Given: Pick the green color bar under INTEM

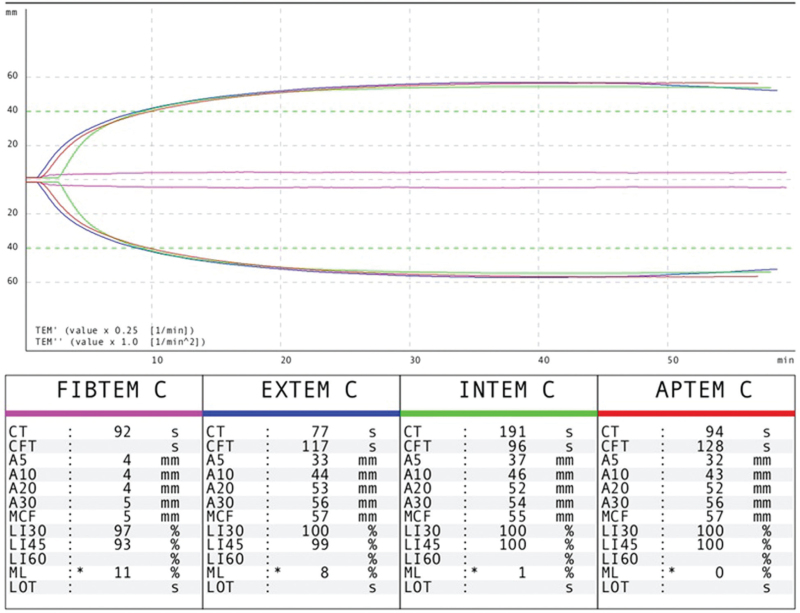Looking at the screenshot, I should click(x=498, y=412).
